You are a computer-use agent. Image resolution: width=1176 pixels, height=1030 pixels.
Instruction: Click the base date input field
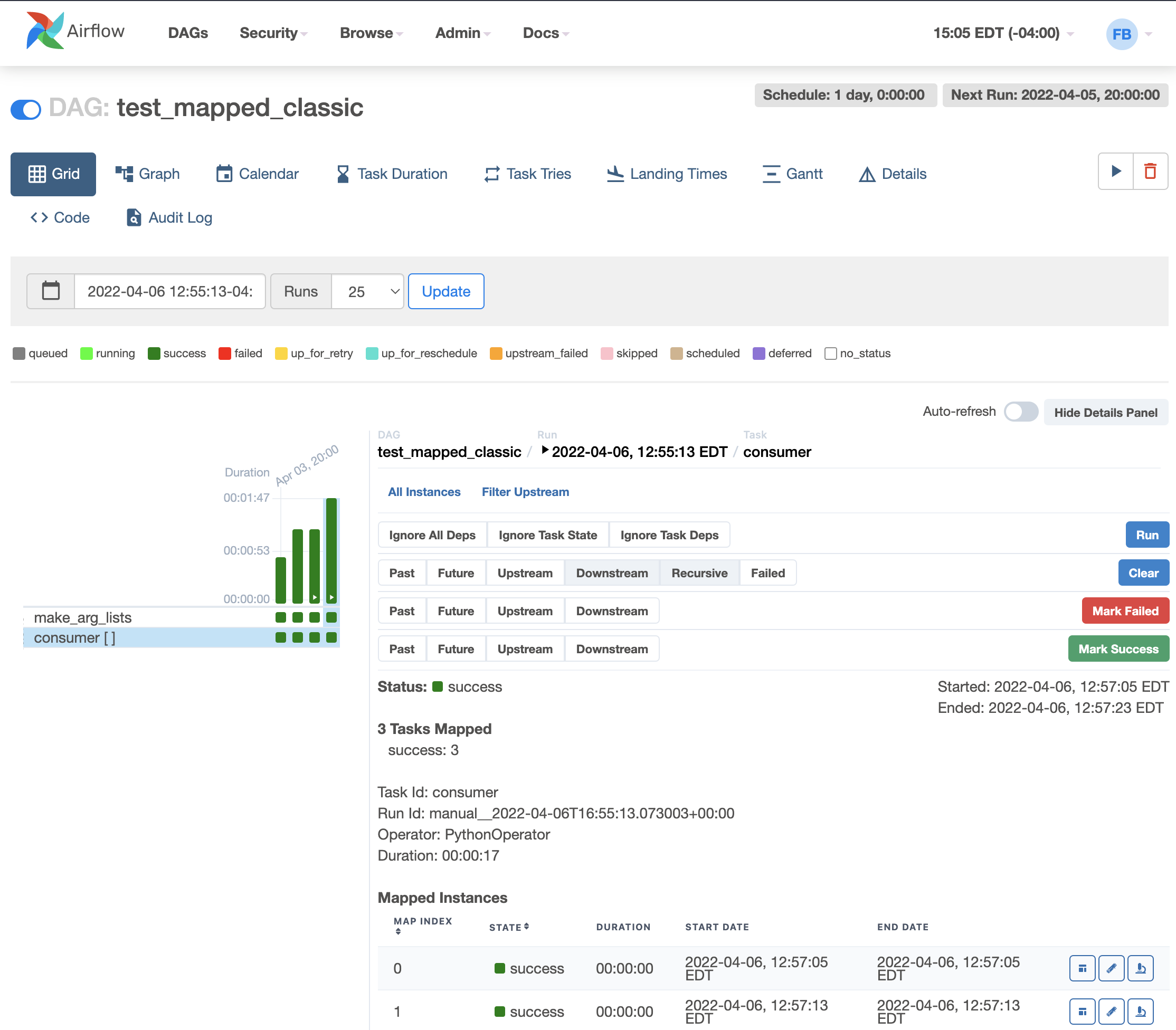coord(169,291)
